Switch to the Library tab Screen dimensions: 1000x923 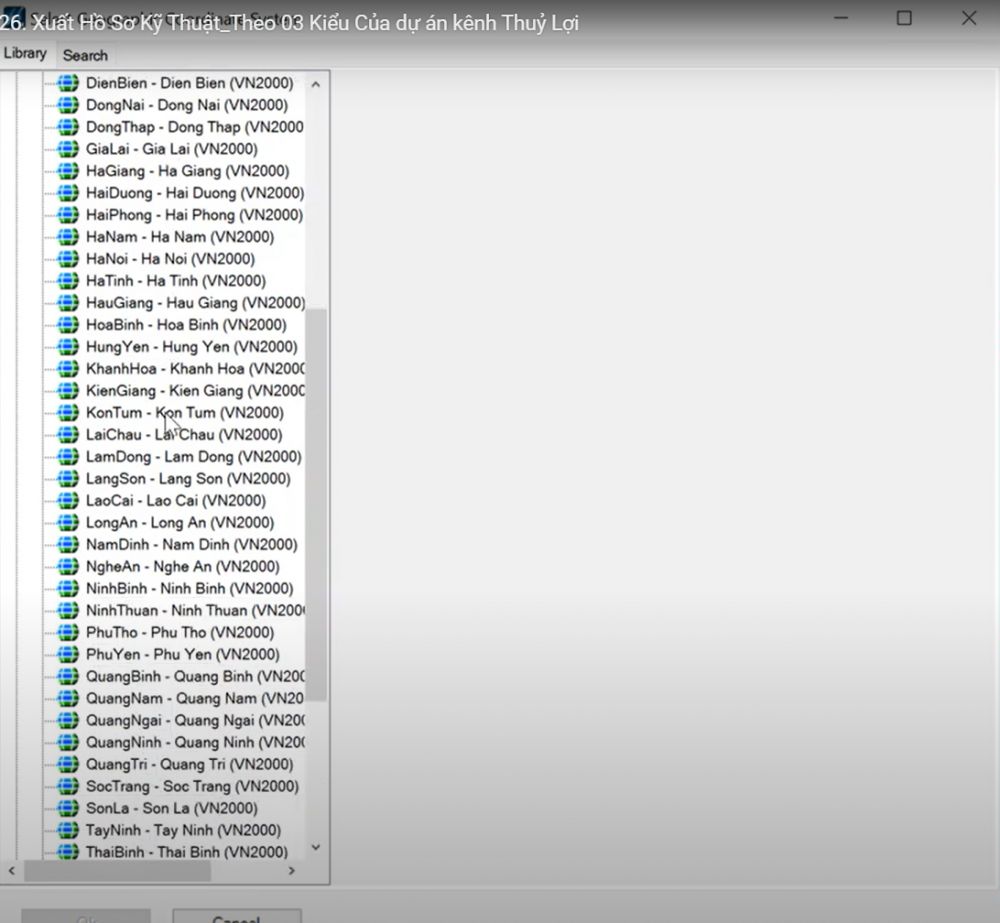click(25, 53)
